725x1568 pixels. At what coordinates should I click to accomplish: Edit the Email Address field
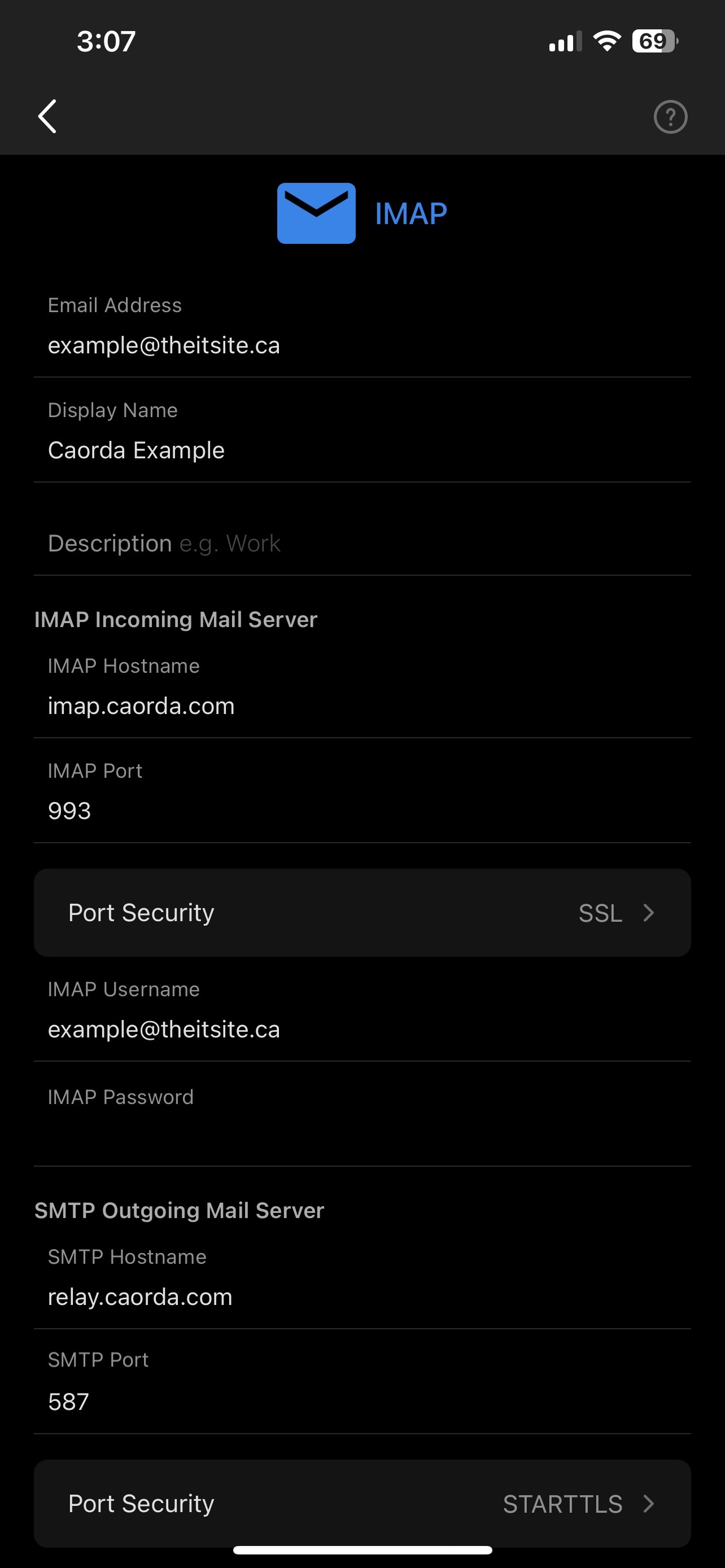362,326
